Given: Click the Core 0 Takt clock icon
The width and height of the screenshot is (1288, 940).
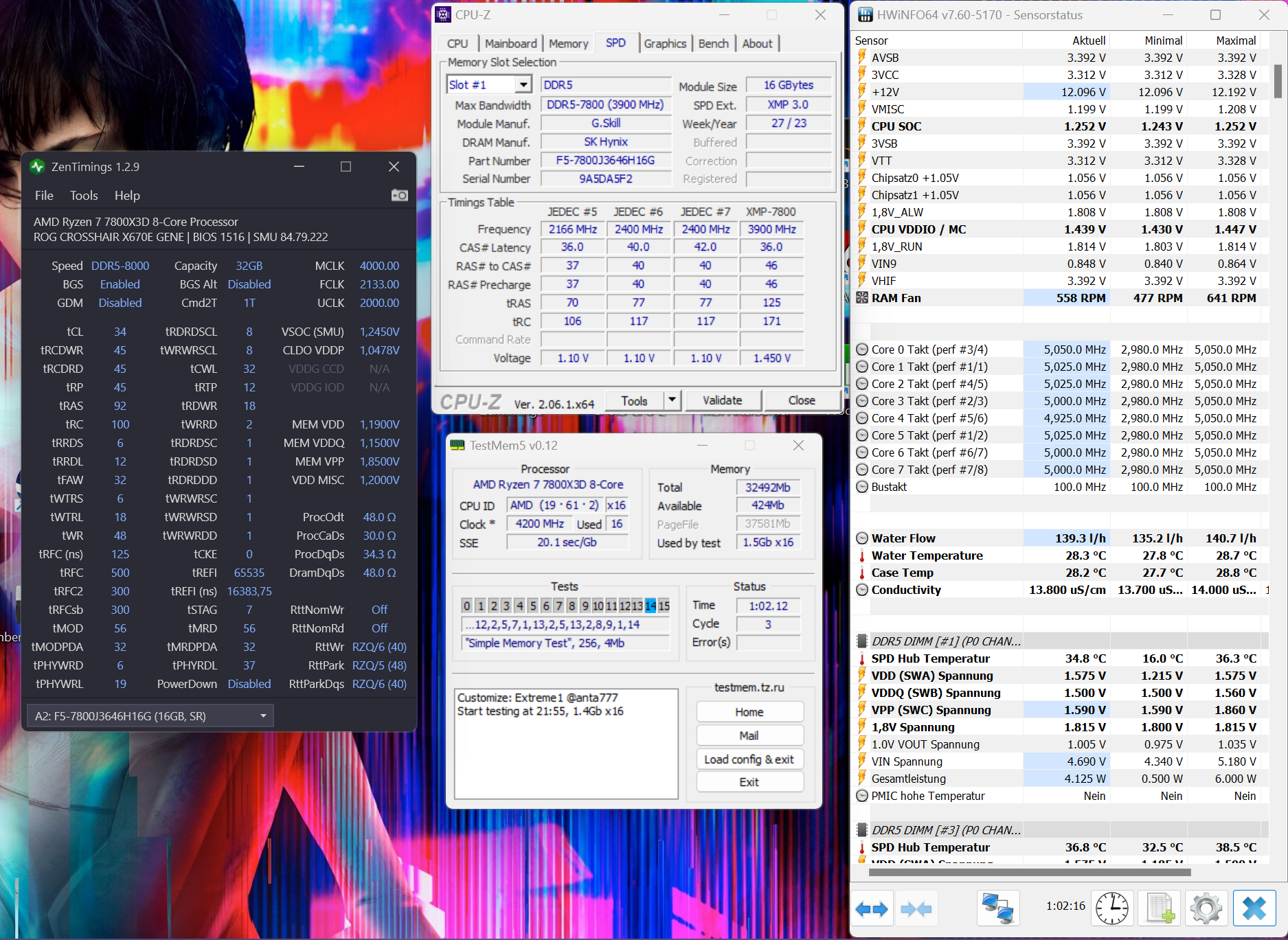Looking at the screenshot, I should (x=862, y=349).
